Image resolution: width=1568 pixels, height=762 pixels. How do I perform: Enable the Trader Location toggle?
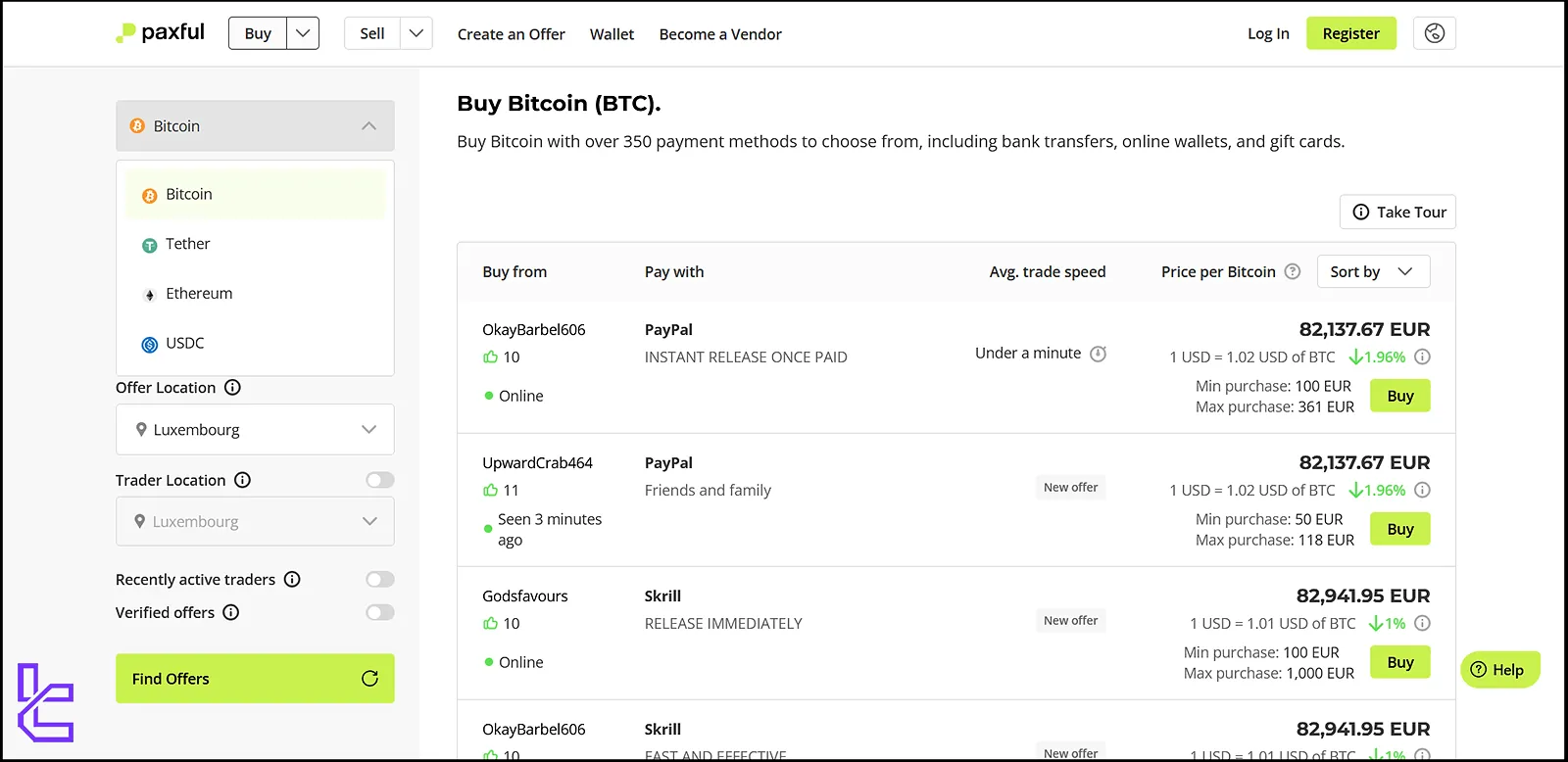(x=380, y=480)
